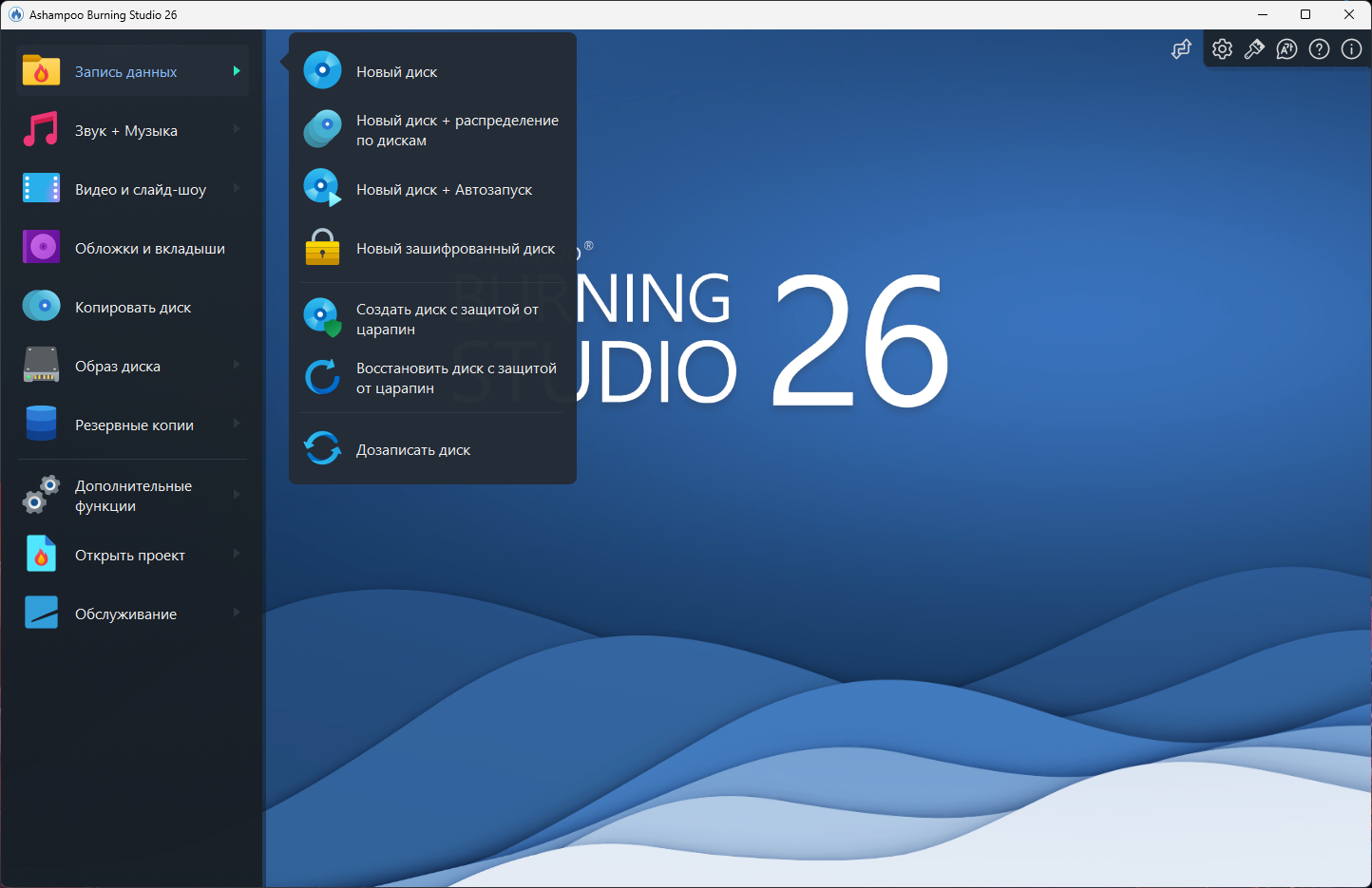
Task: Click the language selection icon
Action: pyautogui.click(x=1286, y=49)
